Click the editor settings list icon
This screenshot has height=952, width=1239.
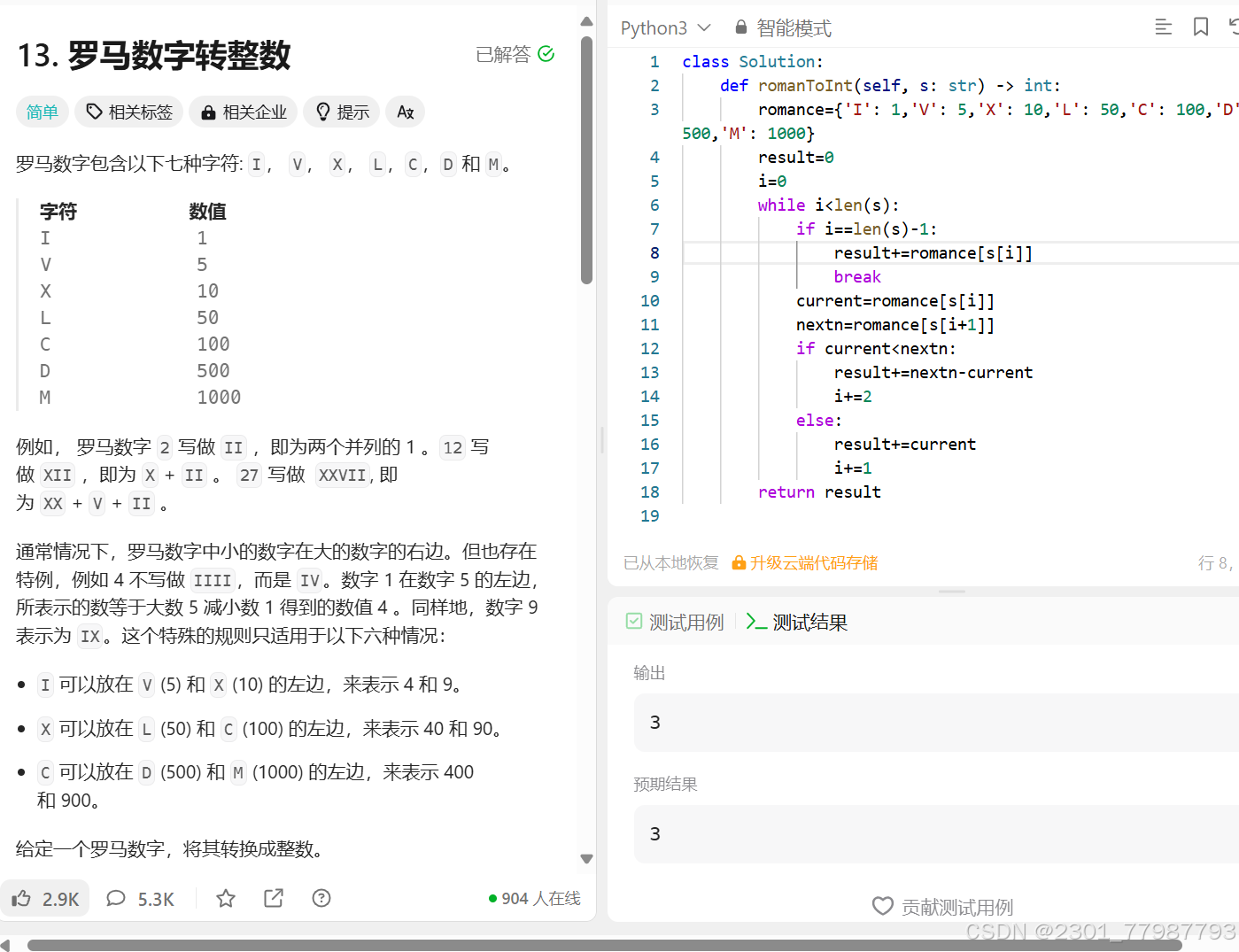(x=1163, y=27)
